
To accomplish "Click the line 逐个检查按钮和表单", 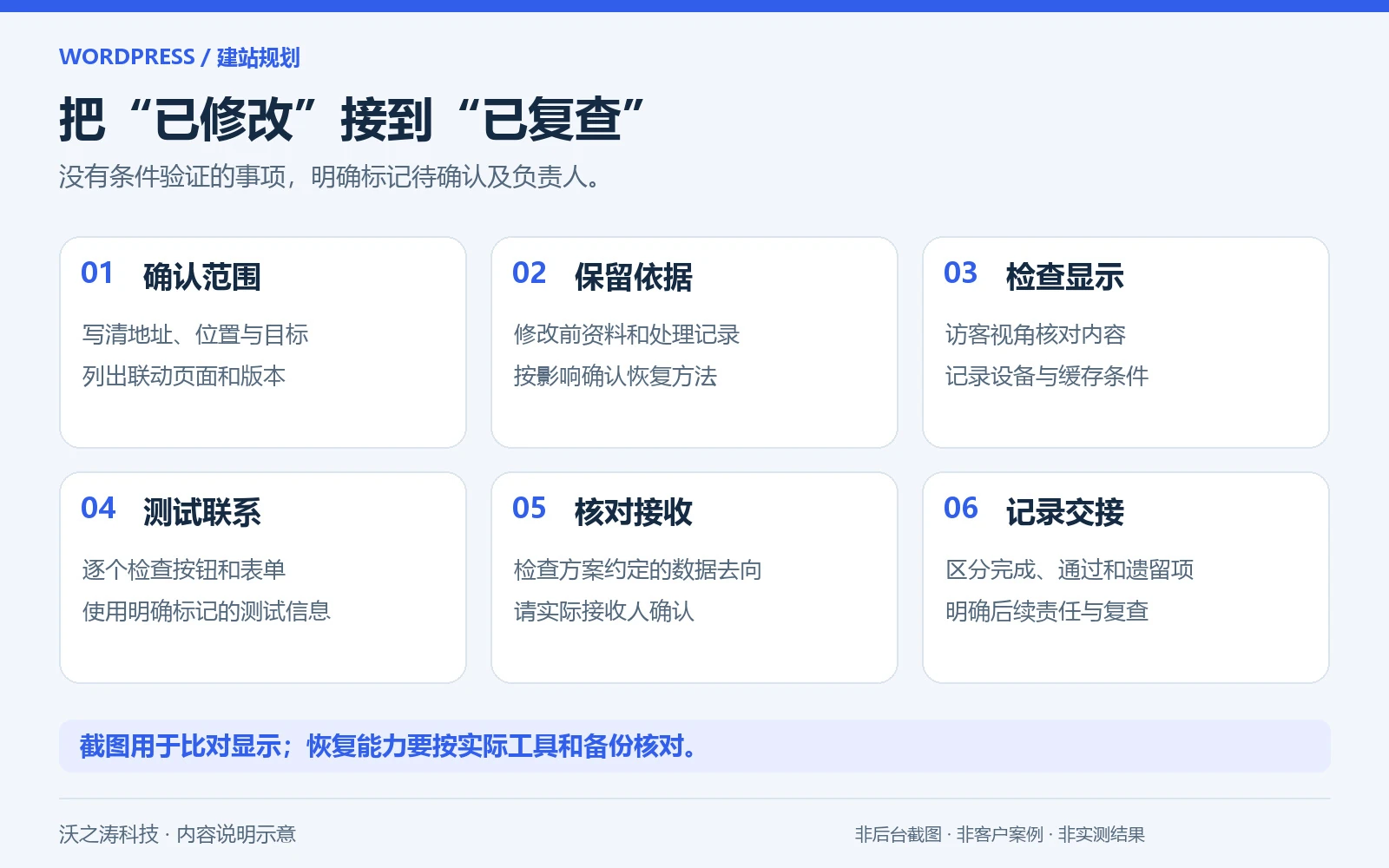I will [184, 570].
